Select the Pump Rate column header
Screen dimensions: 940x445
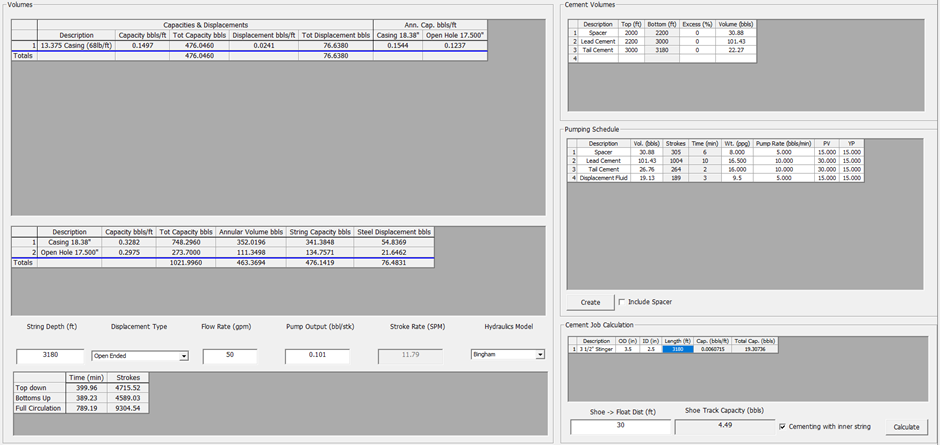coord(783,143)
